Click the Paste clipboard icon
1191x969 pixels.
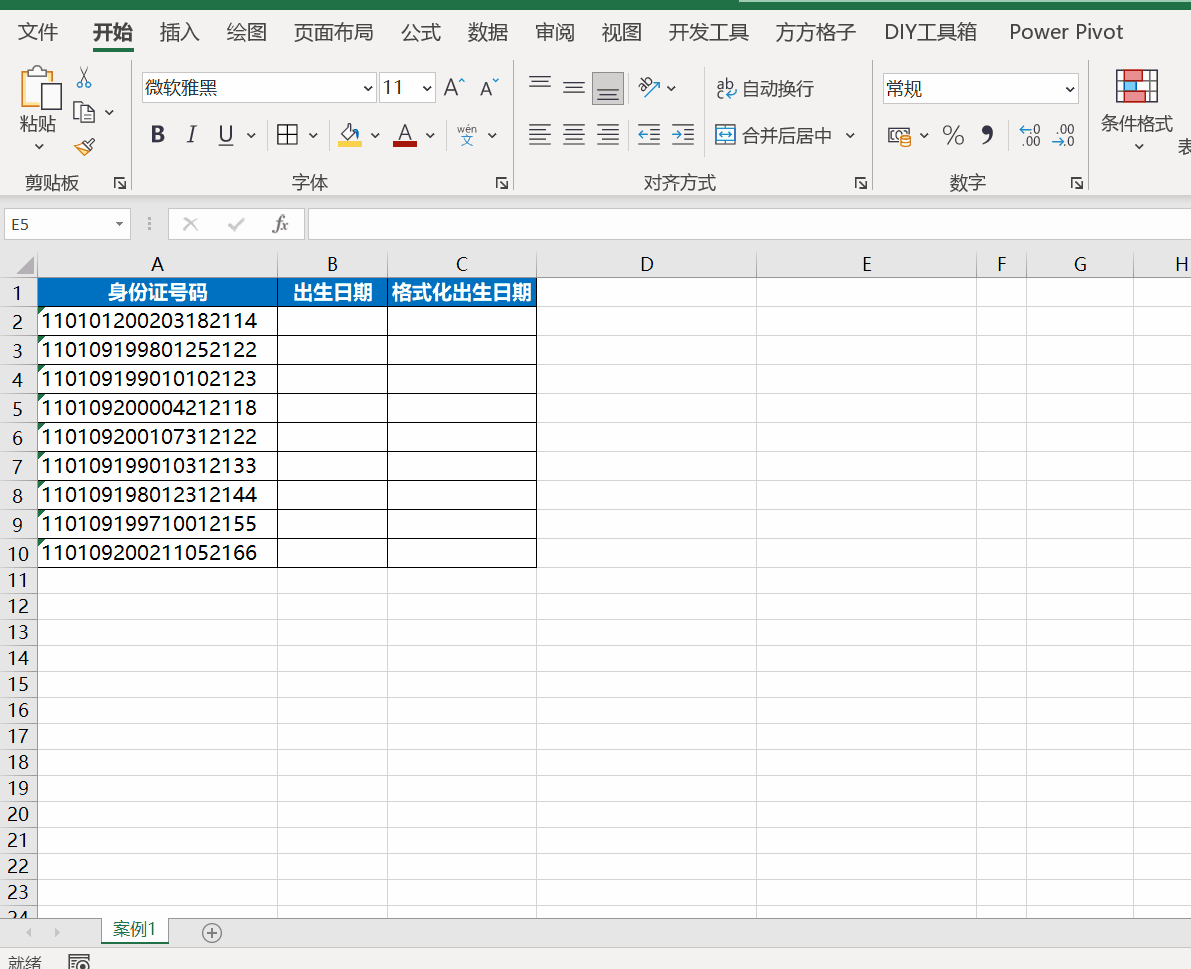[39, 88]
